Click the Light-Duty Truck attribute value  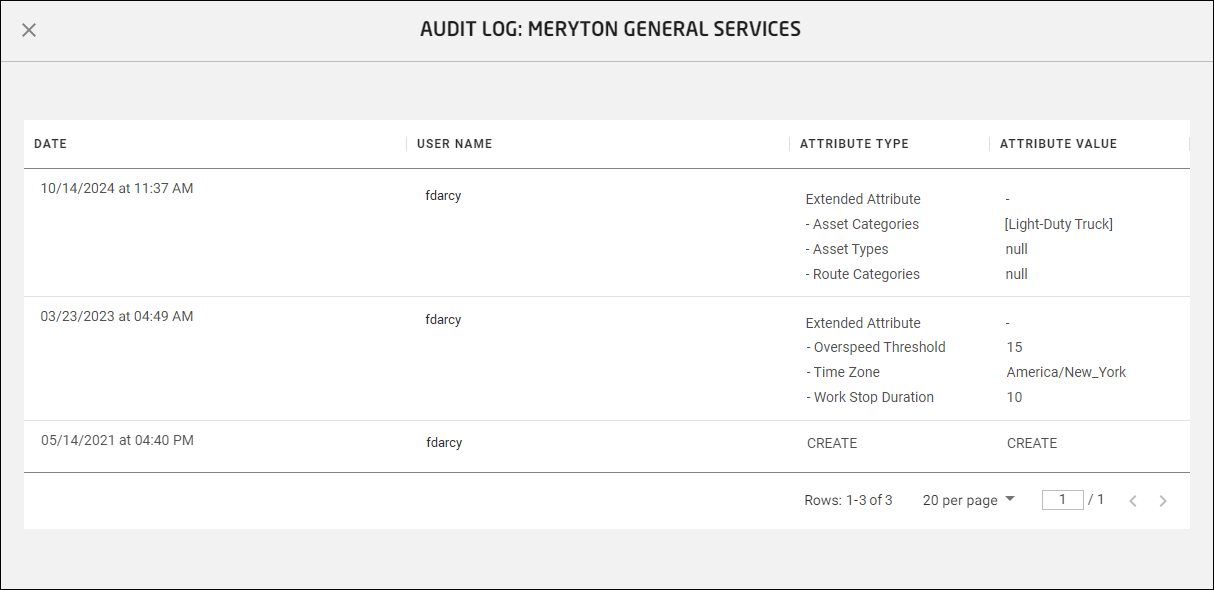(x=1059, y=224)
